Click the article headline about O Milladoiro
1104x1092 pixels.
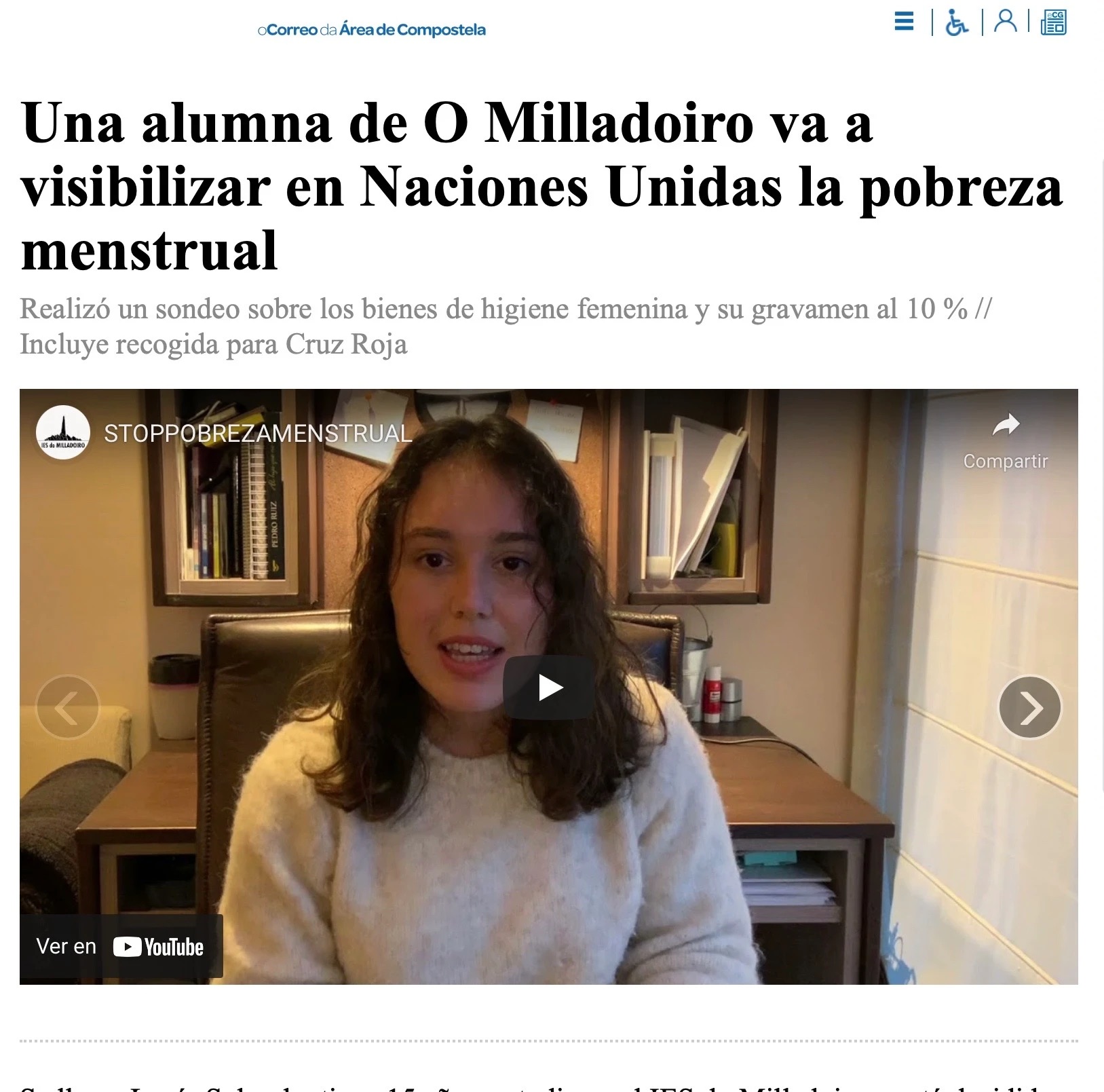tap(541, 187)
